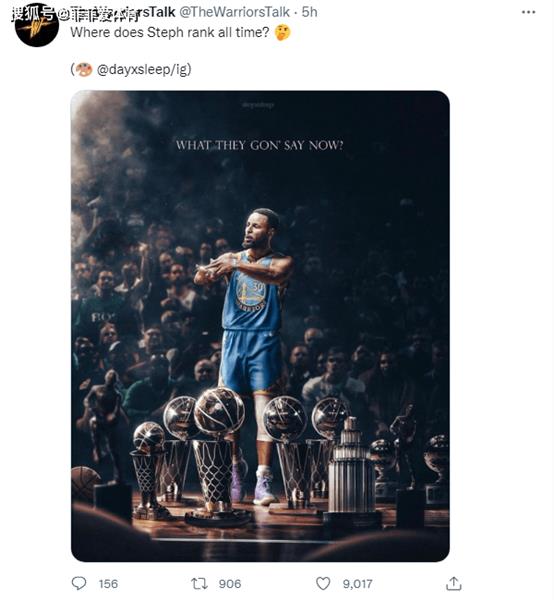Click the emoji before @dayxsleep/ig

[x=84, y=70]
